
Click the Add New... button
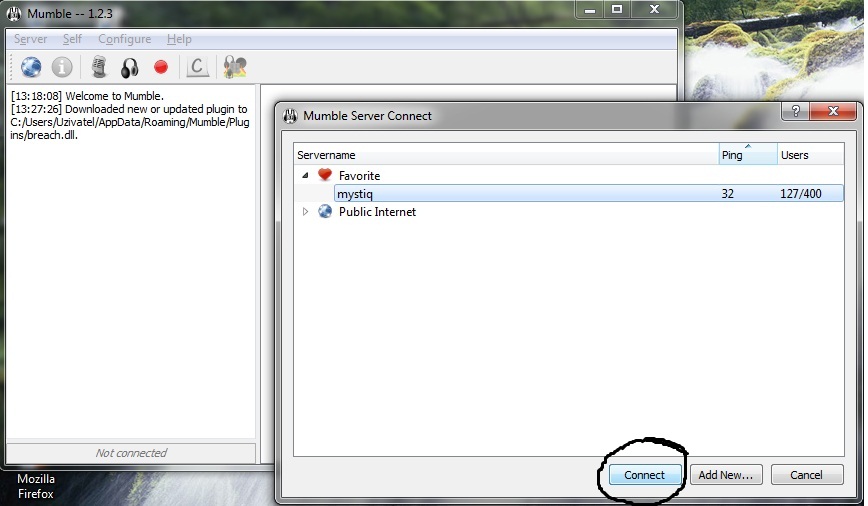tap(726, 475)
